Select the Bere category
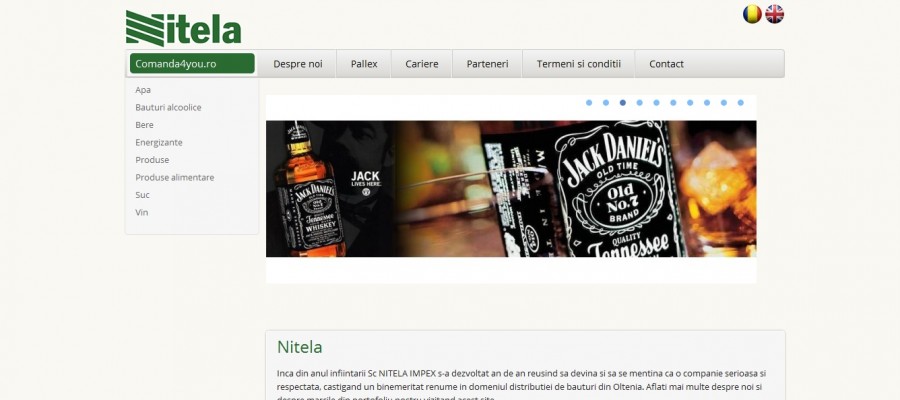 coord(145,125)
